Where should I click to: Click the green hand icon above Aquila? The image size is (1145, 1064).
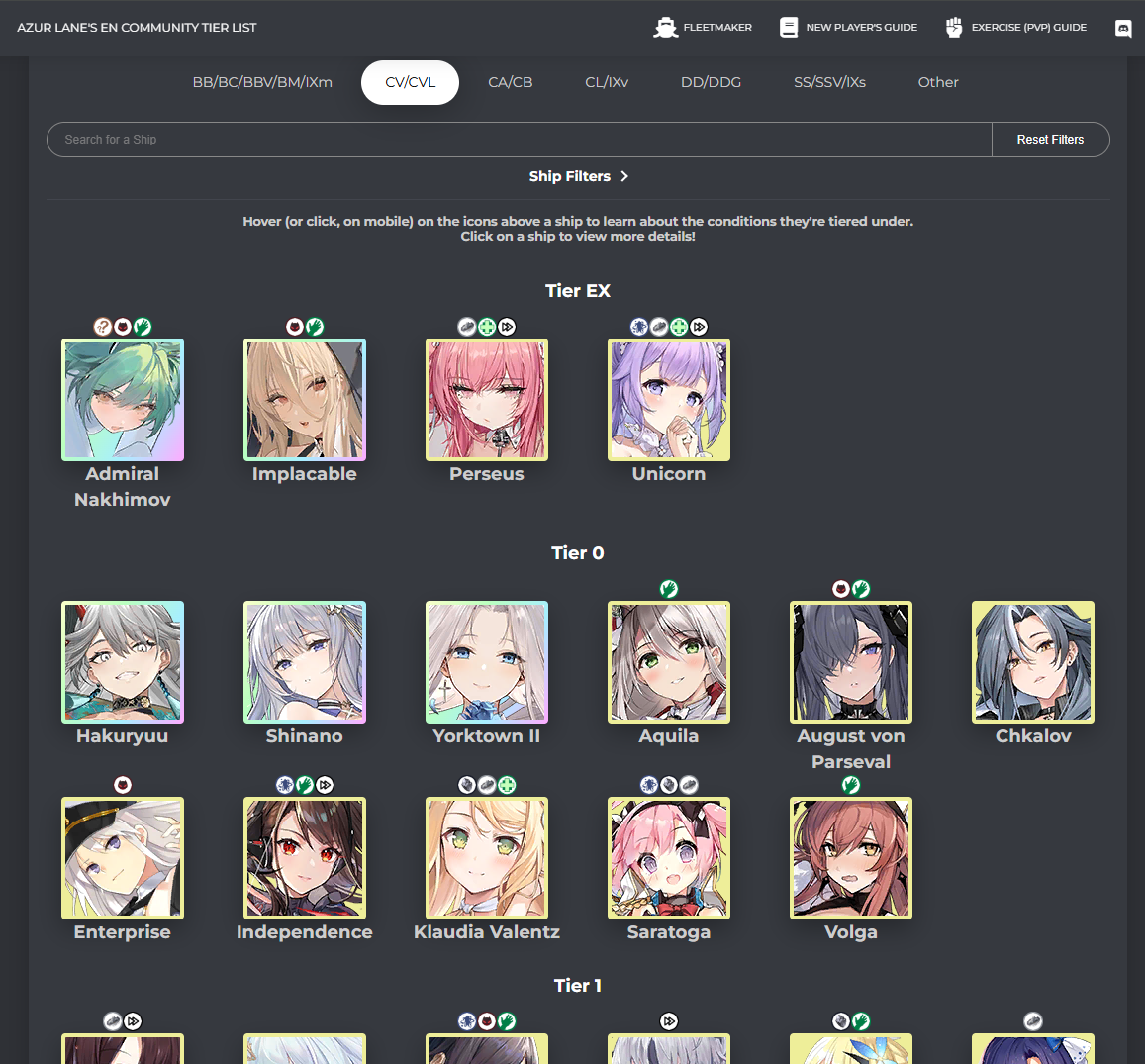669,589
